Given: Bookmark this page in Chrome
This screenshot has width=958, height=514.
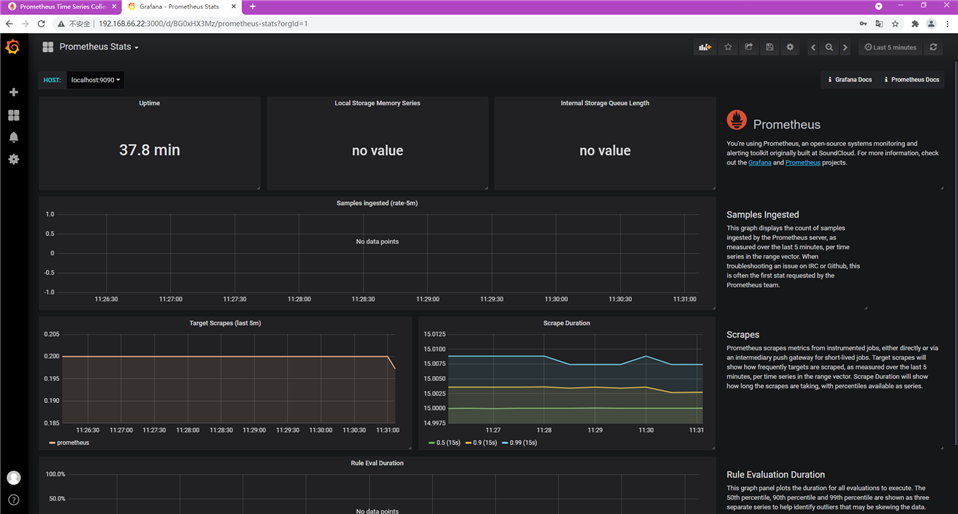Looking at the screenshot, I should point(895,24).
